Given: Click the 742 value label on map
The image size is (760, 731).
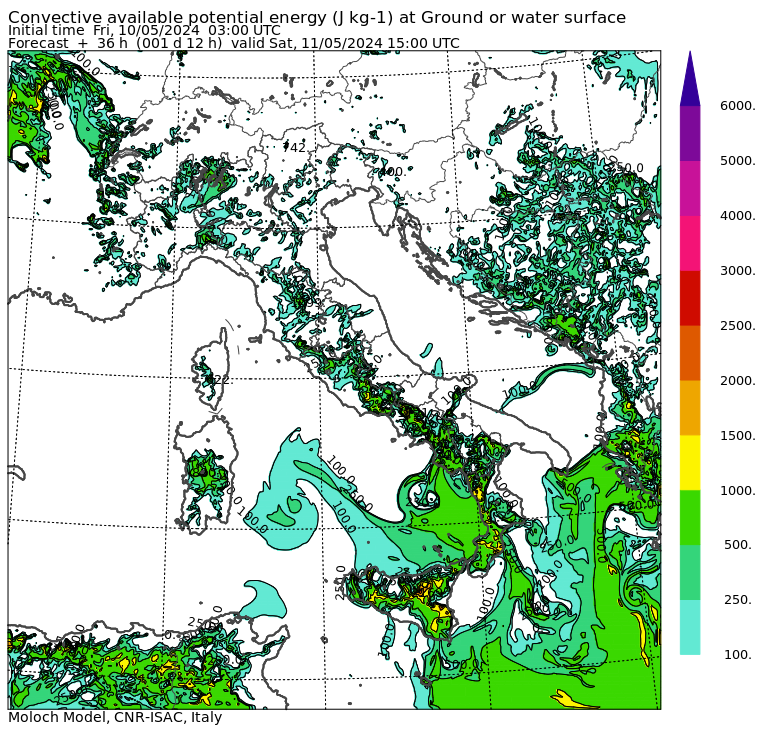Looking at the screenshot, I should (x=295, y=147).
